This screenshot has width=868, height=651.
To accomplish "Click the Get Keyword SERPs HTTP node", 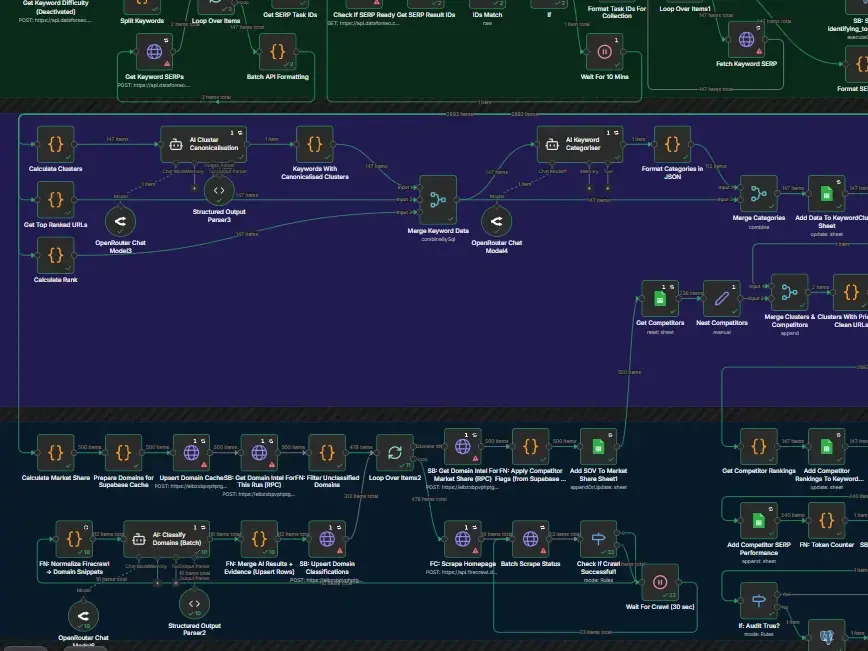I will click(155, 51).
